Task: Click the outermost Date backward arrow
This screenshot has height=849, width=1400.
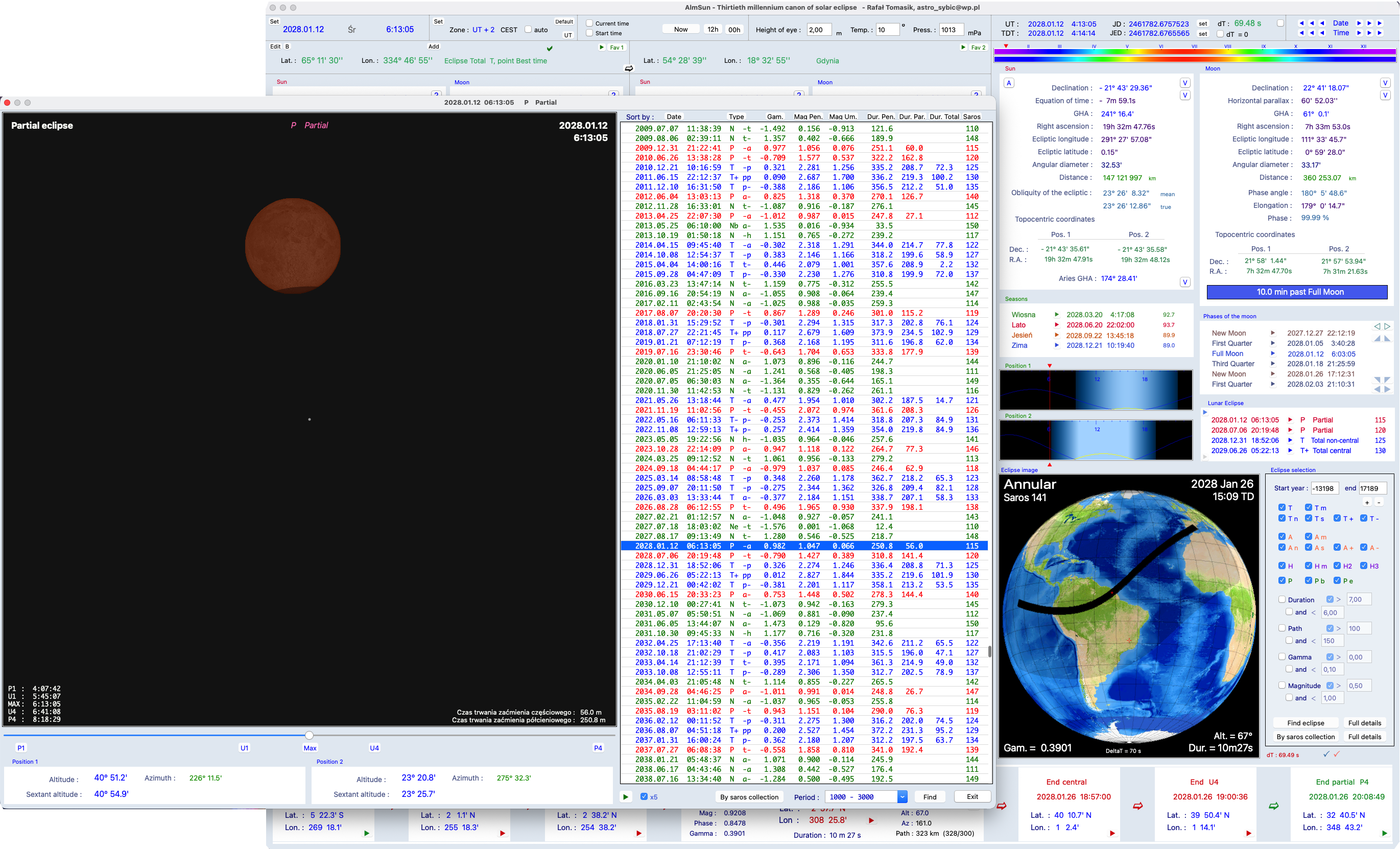Action: 1301,23
